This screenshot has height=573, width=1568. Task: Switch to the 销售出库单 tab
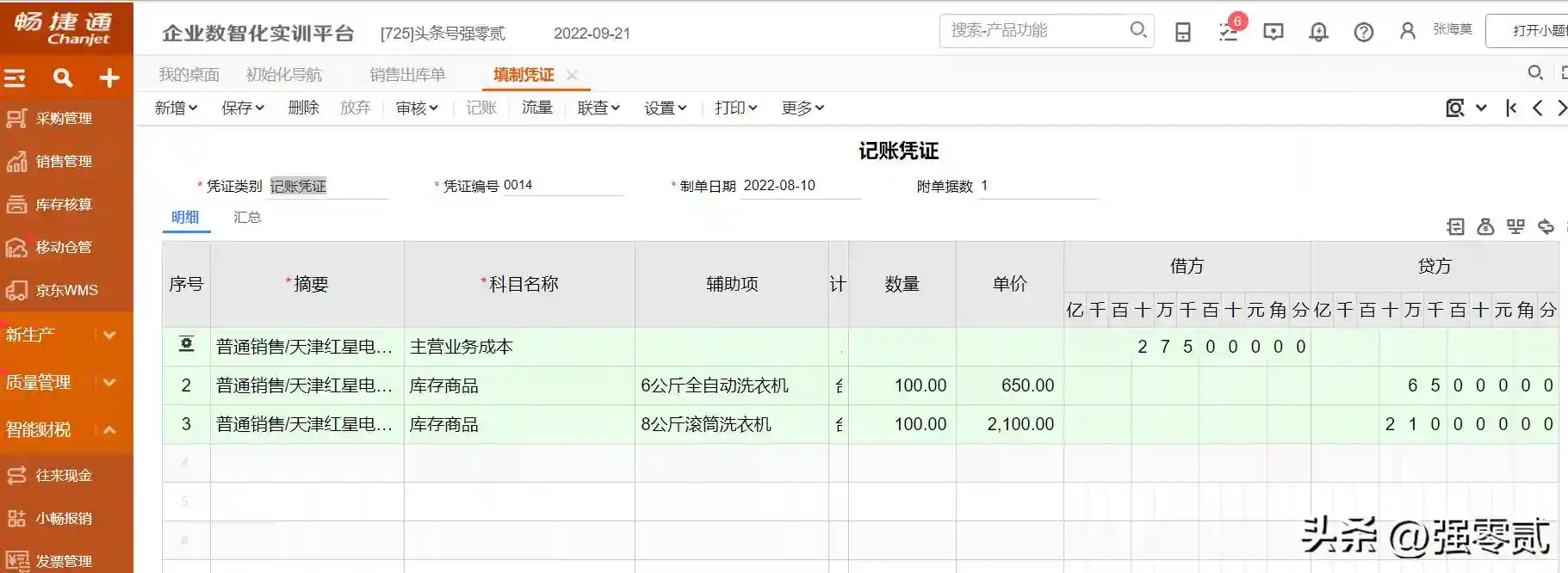pos(407,75)
